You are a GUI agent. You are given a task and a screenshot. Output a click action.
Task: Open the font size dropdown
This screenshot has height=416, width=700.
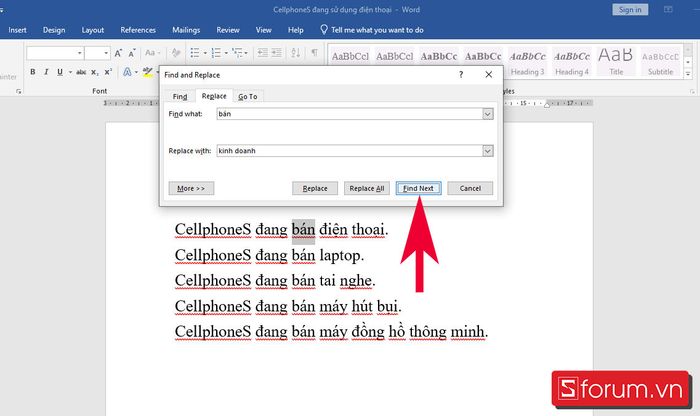[x=106, y=53]
